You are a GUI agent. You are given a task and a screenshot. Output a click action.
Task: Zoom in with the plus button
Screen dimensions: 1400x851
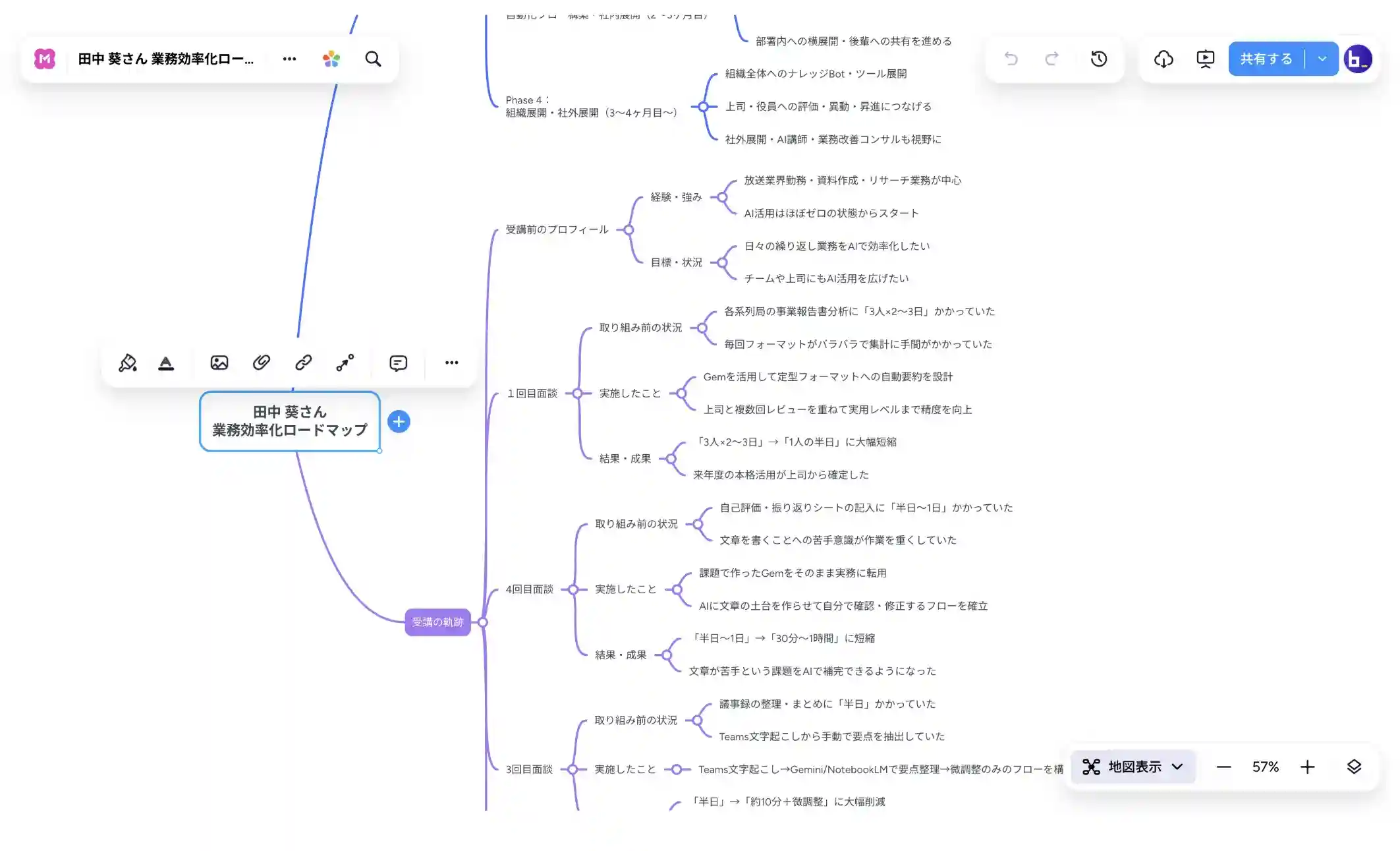(x=1308, y=767)
